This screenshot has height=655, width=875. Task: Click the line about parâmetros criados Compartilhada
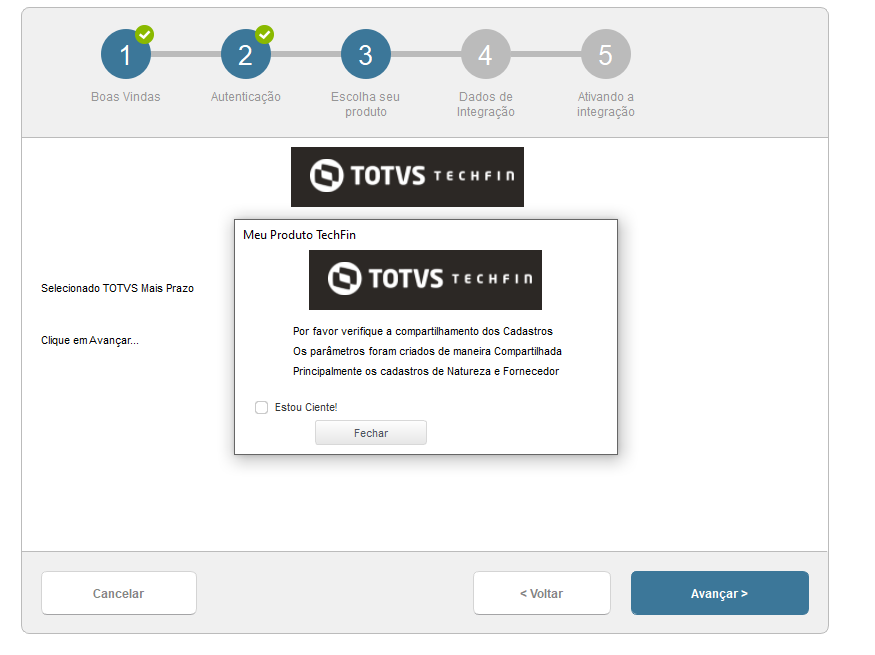click(x=427, y=351)
